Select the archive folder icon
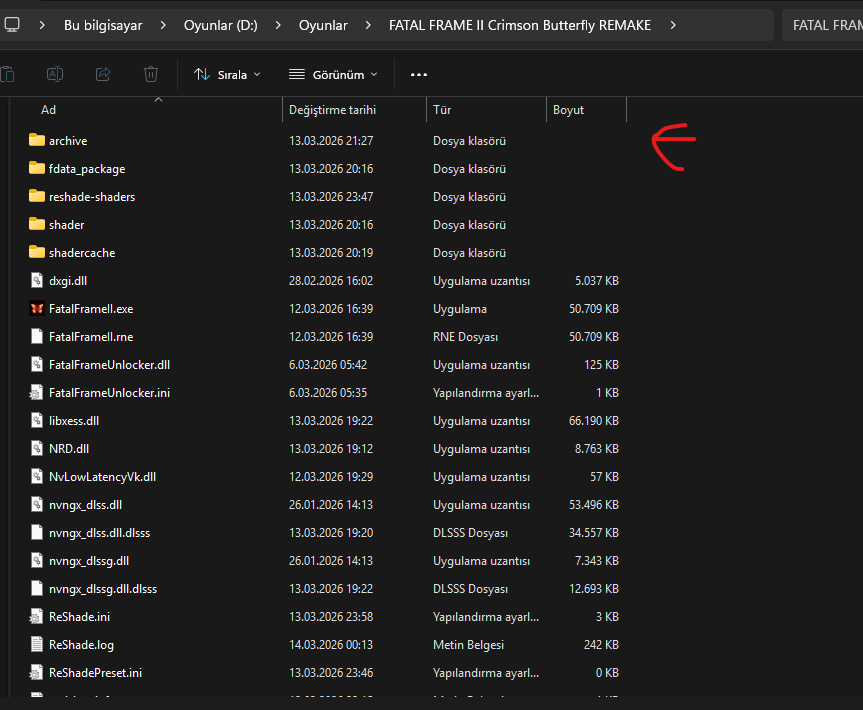This screenshot has width=863, height=710. pyautogui.click(x=37, y=140)
